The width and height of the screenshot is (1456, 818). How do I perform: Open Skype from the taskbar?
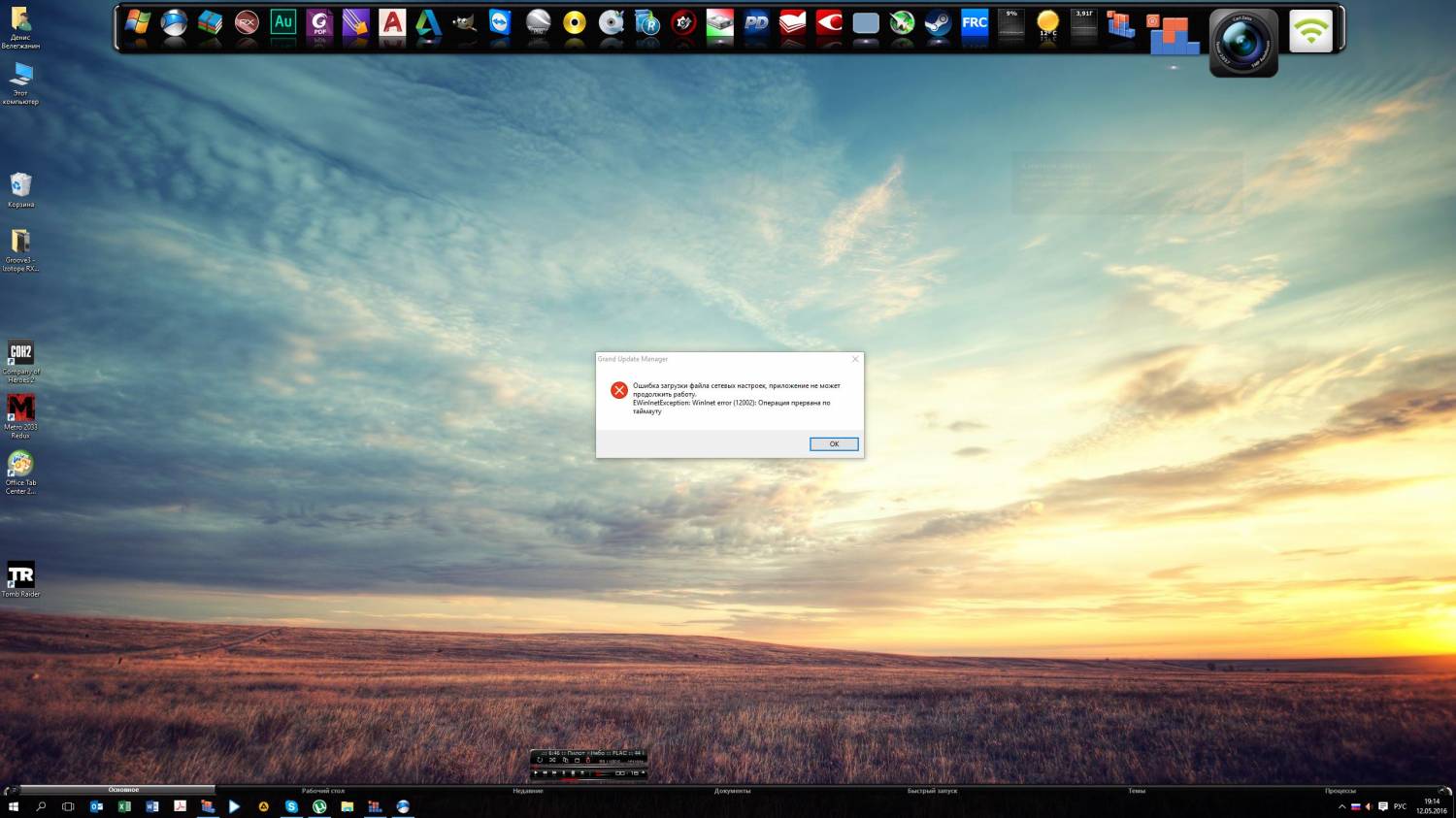[x=291, y=806]
